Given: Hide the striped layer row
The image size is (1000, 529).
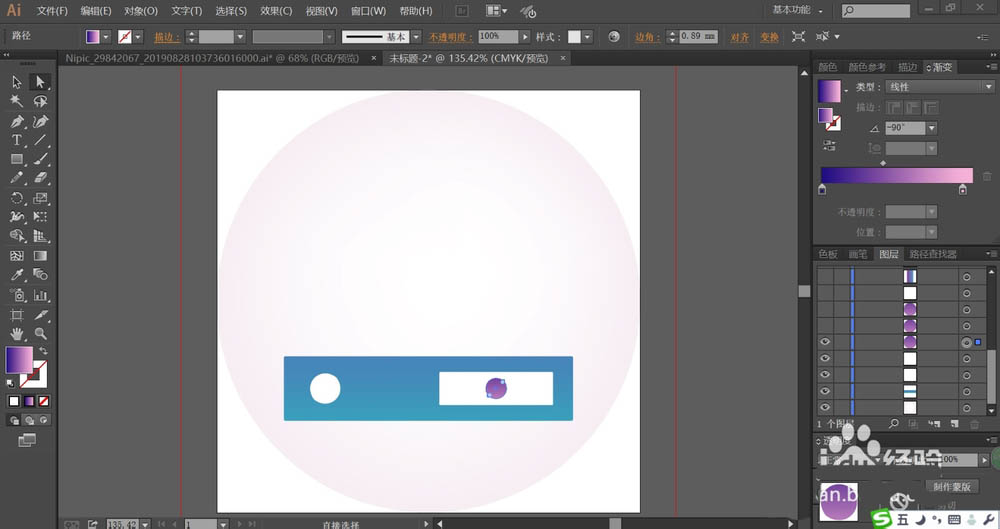Looking at the screenshot, I should tap(825, 391).
